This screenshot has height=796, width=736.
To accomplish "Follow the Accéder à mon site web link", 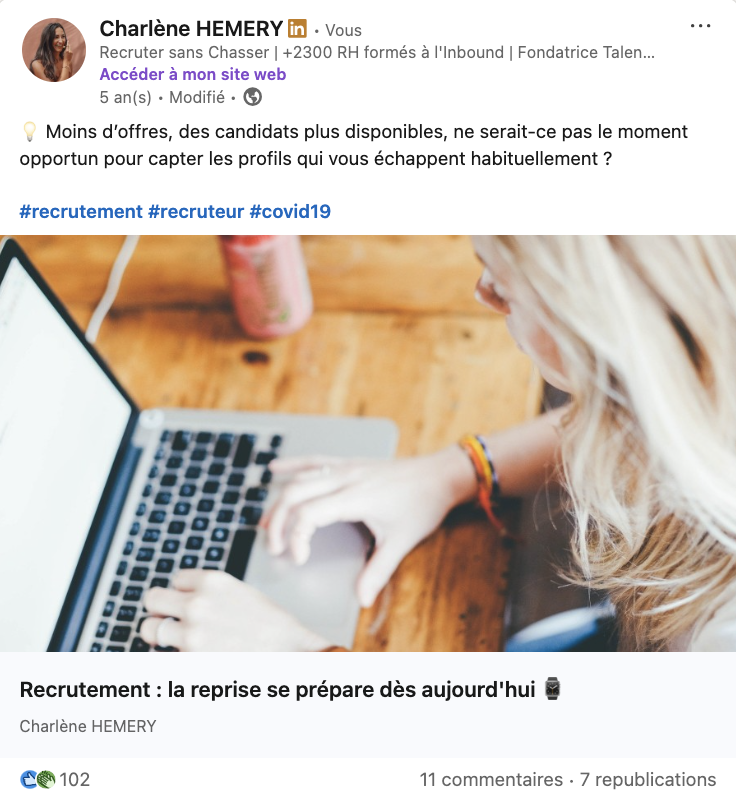I will tap(193, 74).
